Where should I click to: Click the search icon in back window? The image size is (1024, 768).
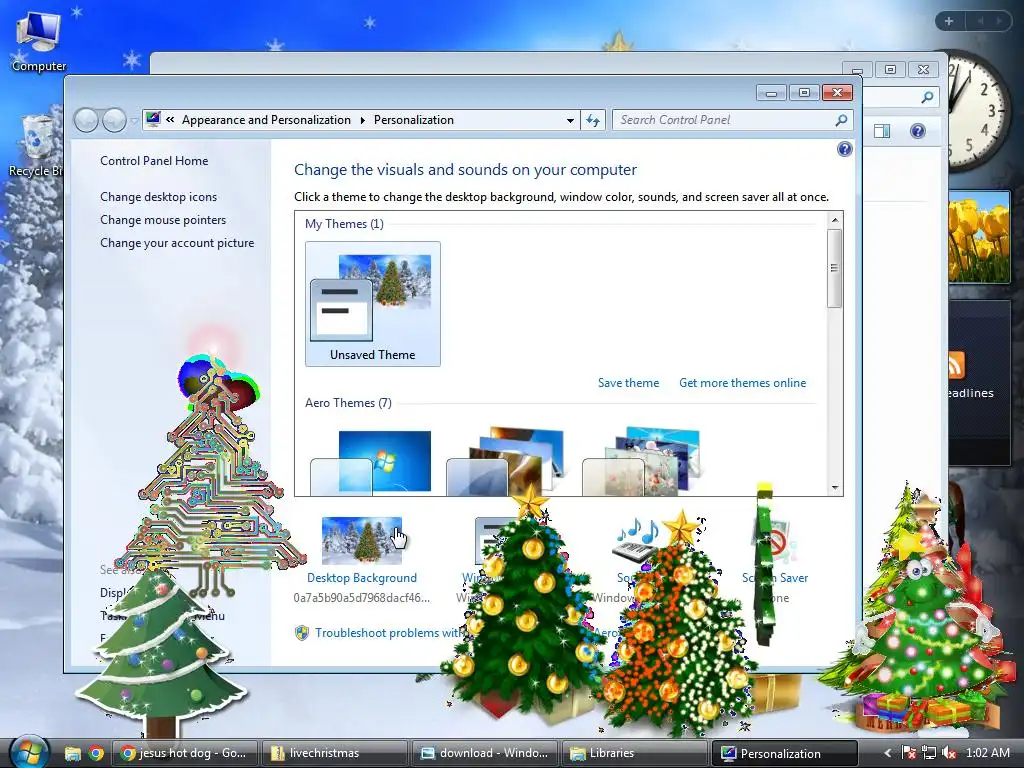click(927, 97)
